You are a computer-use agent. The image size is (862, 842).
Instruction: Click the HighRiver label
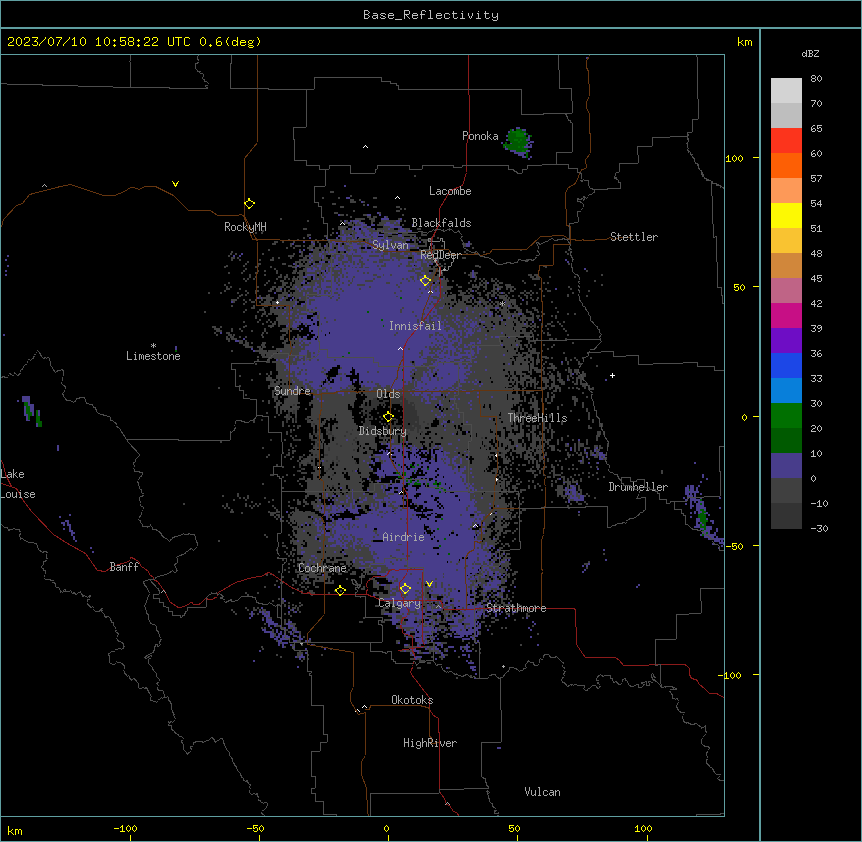point(430,743)
